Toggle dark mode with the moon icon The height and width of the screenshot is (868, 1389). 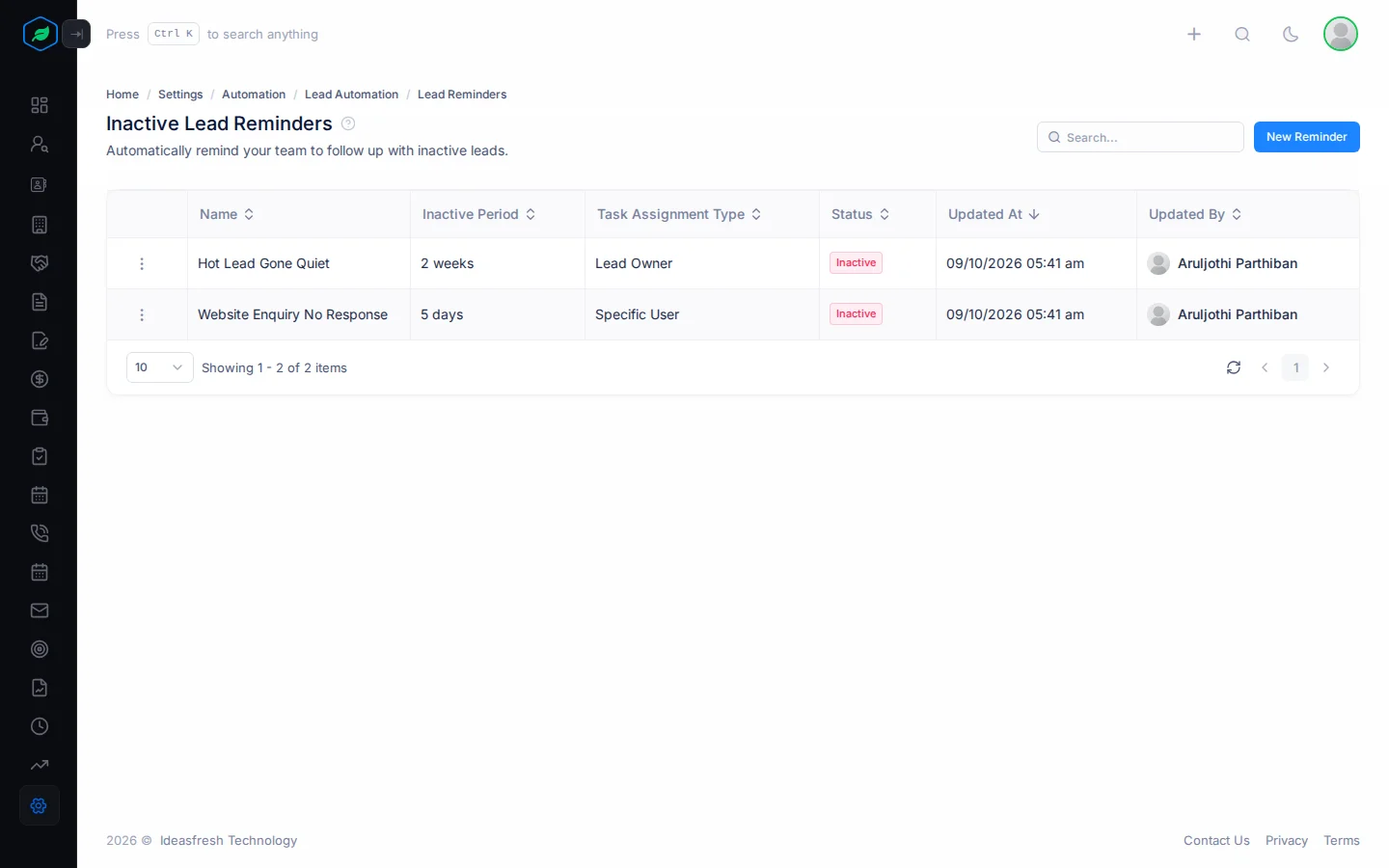pyautogui.click(x=1291, y=34)
